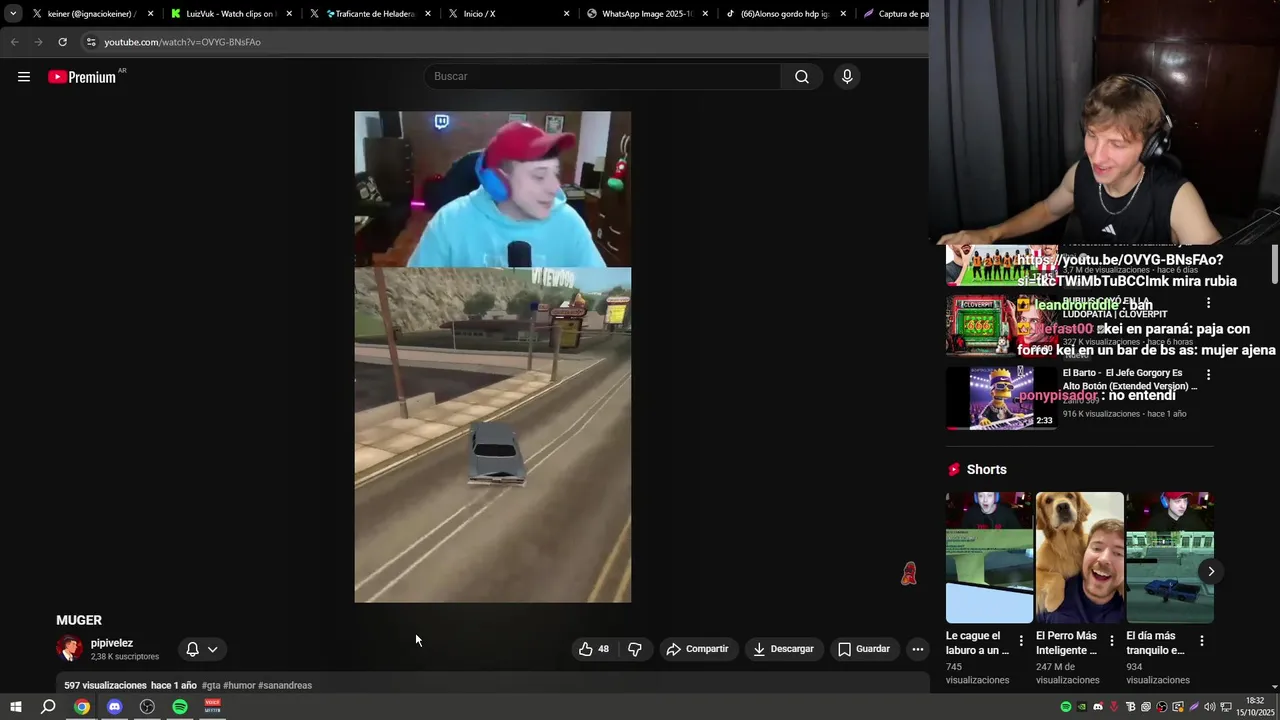Reload the page in Chrome
Screen dimensions: 1280x720
tap(62, 42)
